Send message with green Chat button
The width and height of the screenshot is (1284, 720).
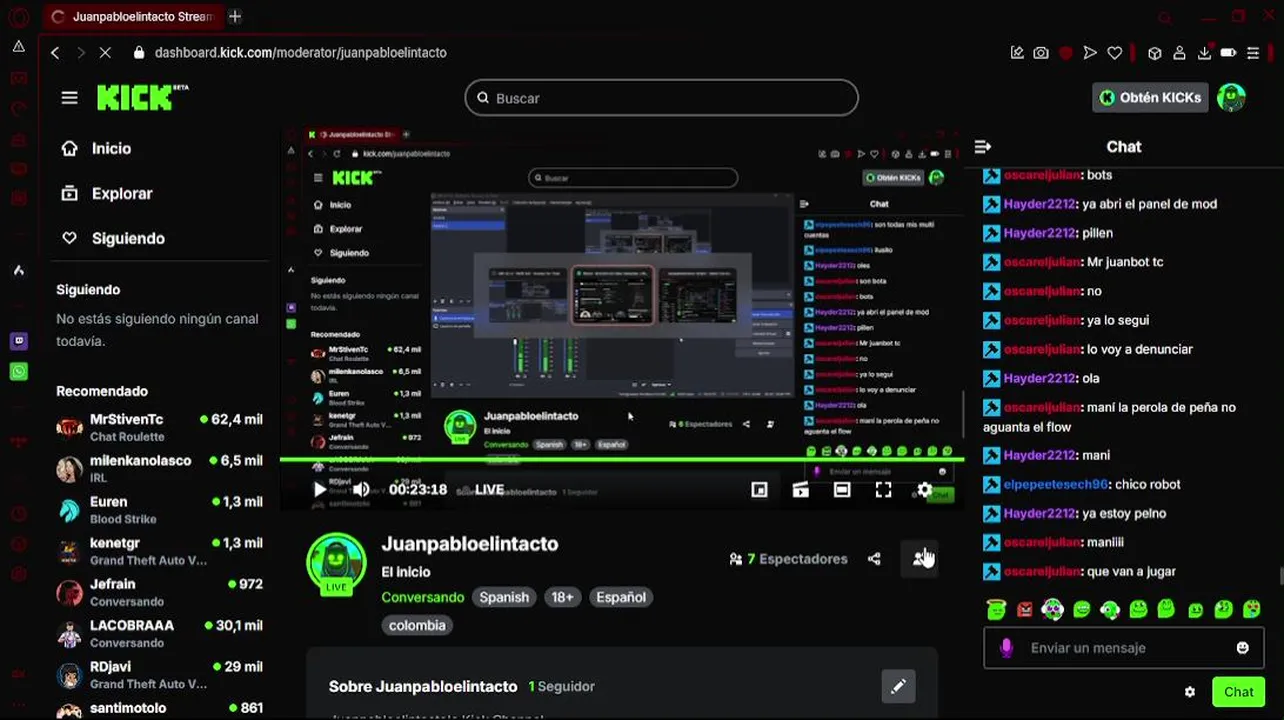click(1238, 692)
